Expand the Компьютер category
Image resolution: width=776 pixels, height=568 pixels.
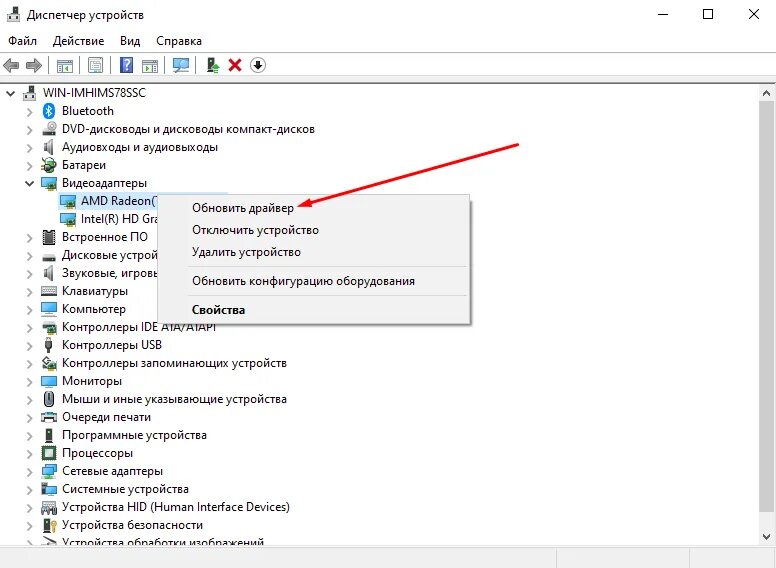click(x=30, y=309)
